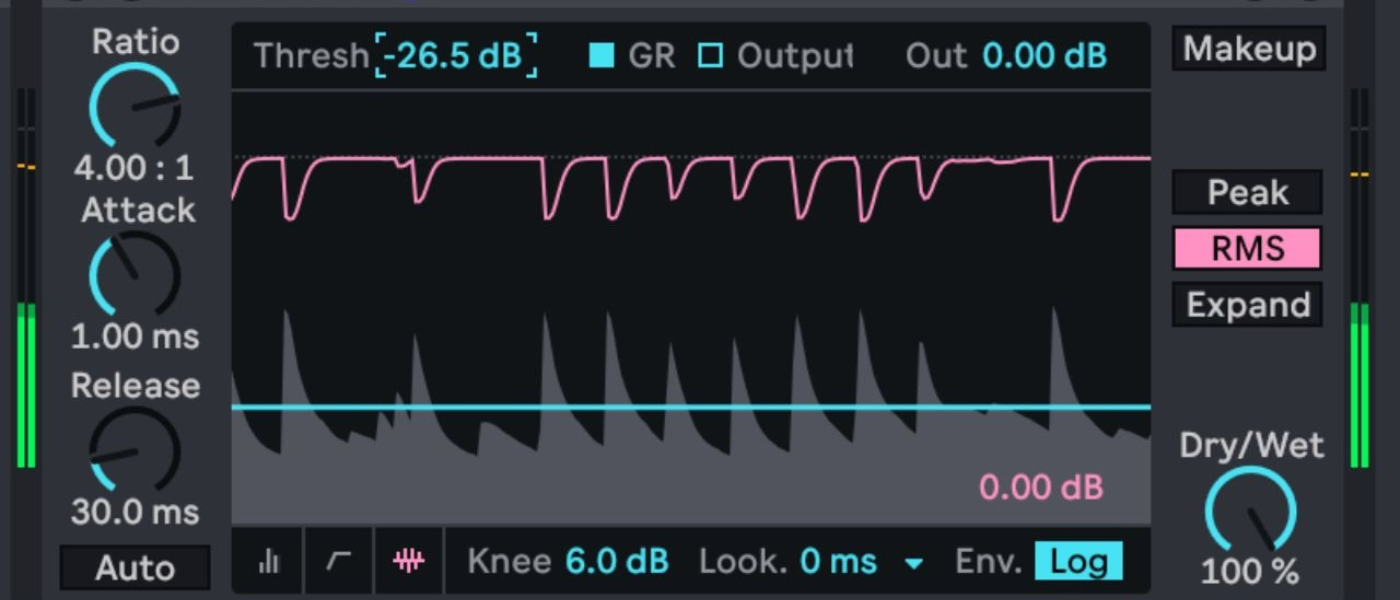Click the 1.00 ms attack value
Viewport: 1400px width, 600px height.
tap(135, 337)
